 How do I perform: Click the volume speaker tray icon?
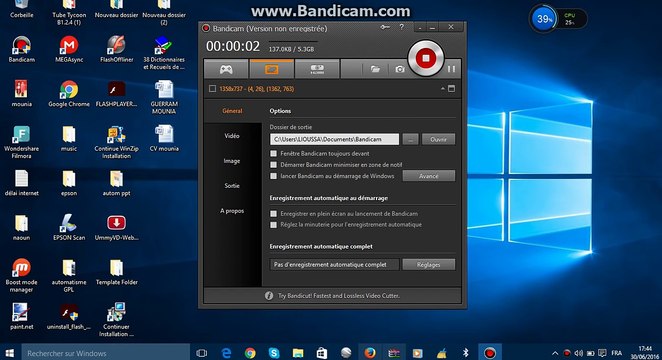coord(578,353)
